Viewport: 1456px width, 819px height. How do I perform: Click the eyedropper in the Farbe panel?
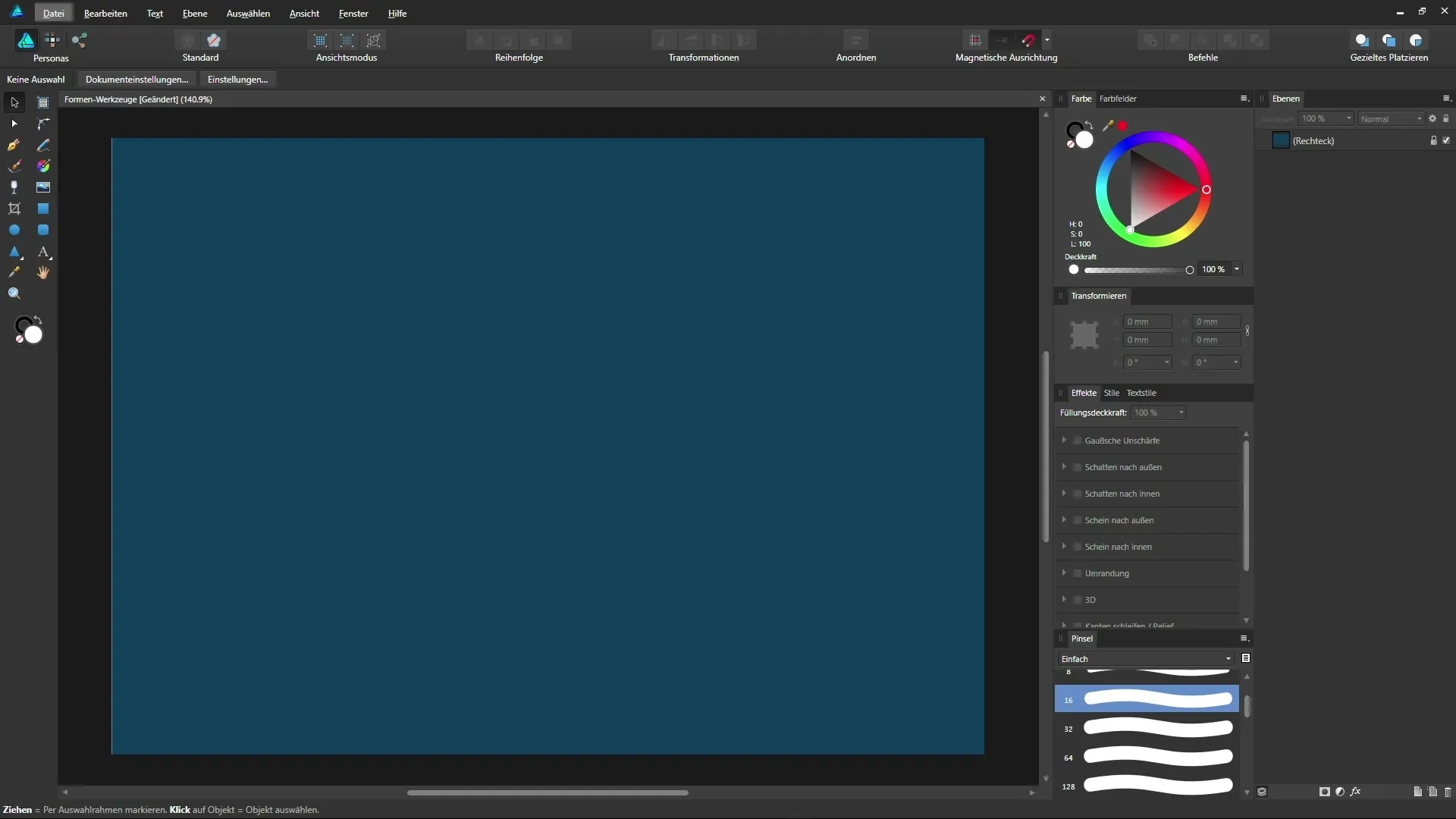tap(1108, 126)
